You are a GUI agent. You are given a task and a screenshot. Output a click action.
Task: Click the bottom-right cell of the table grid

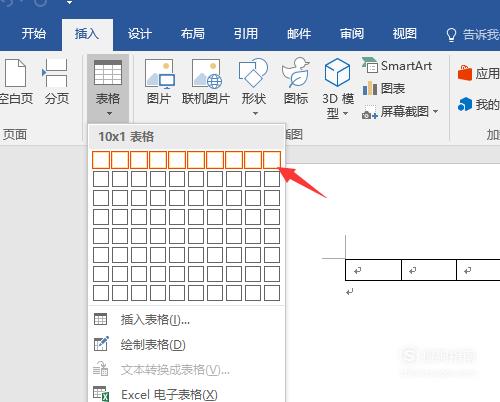coord(272,293)
